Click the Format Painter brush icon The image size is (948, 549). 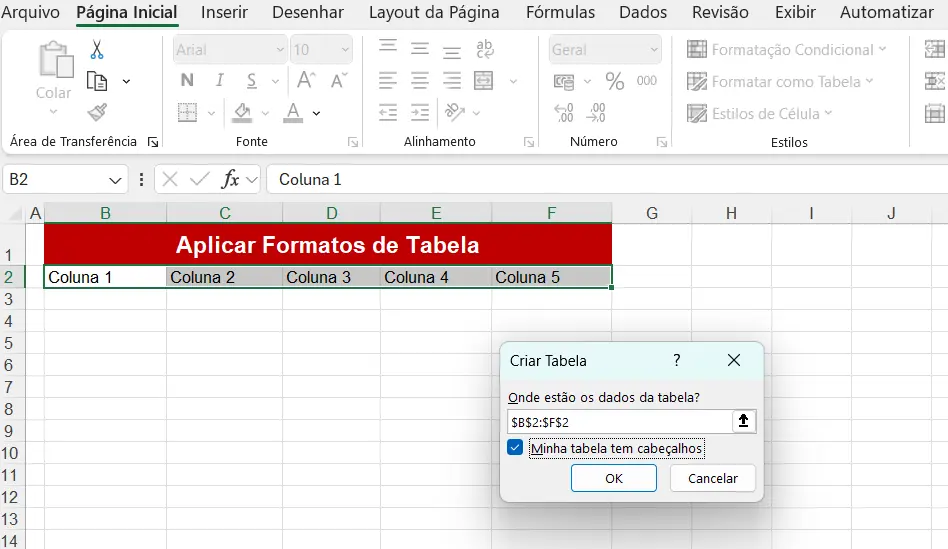pyautogui.click(x=97, y=112)
